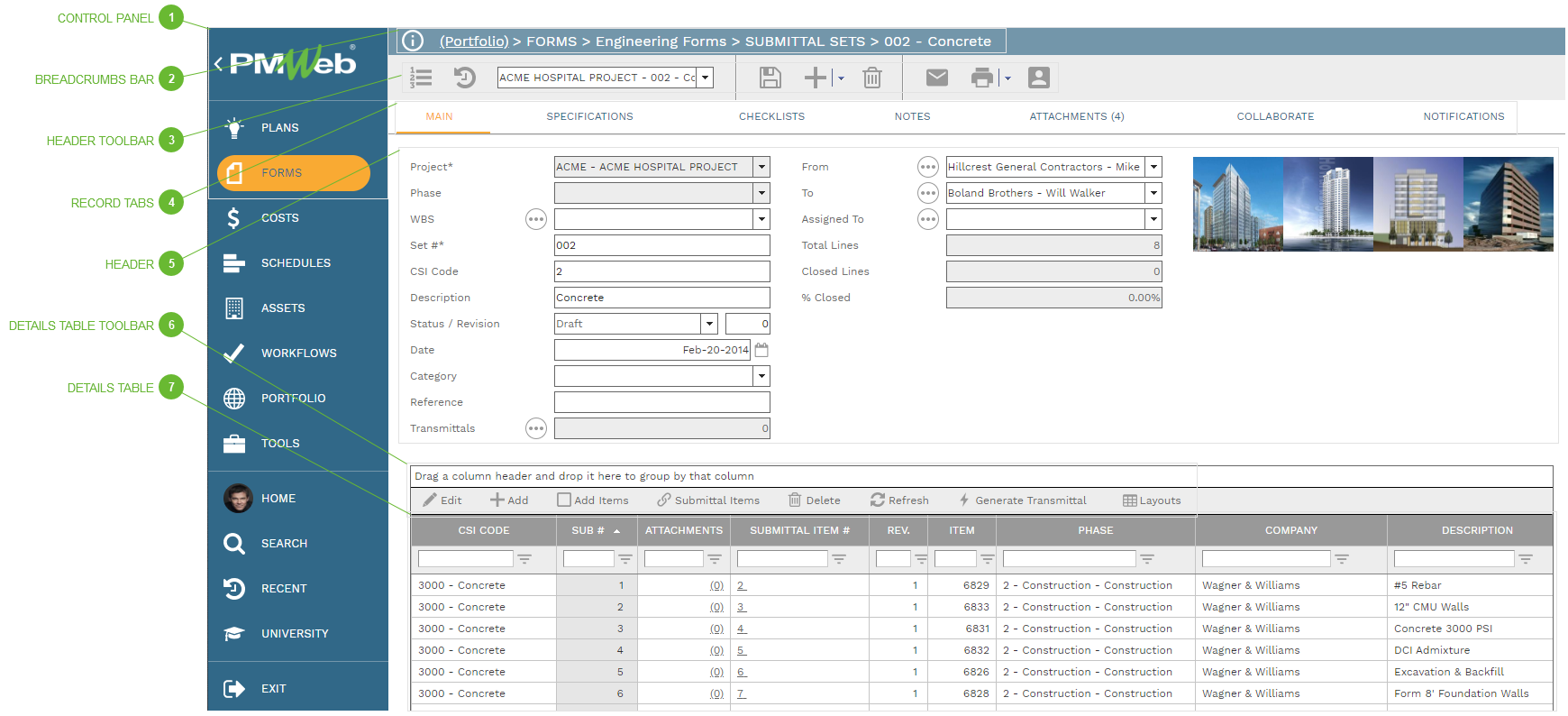The image size is (1568, 716).
Task: Click the ellipsis button next to Transmittals
Action: pos(536,428)
